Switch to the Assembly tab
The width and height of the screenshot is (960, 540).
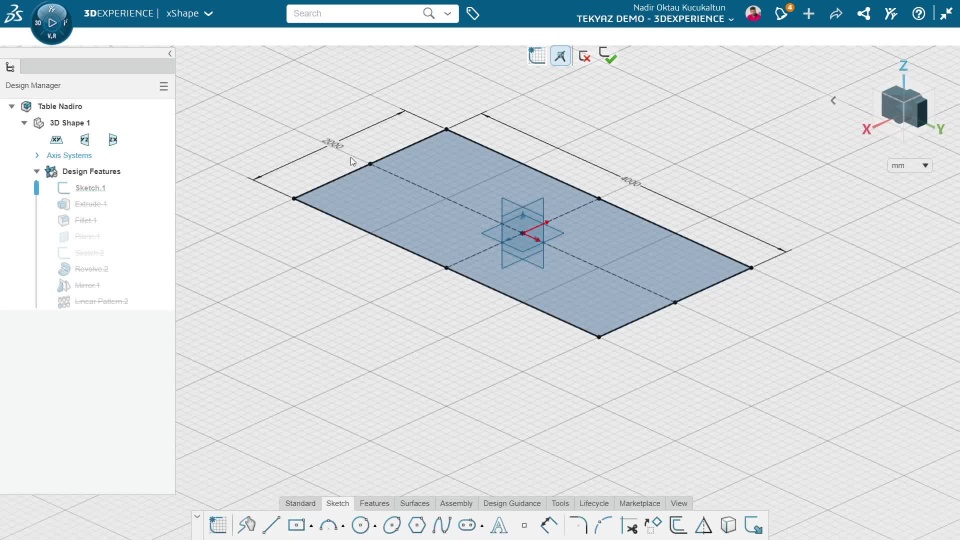(x=456, y=503)
